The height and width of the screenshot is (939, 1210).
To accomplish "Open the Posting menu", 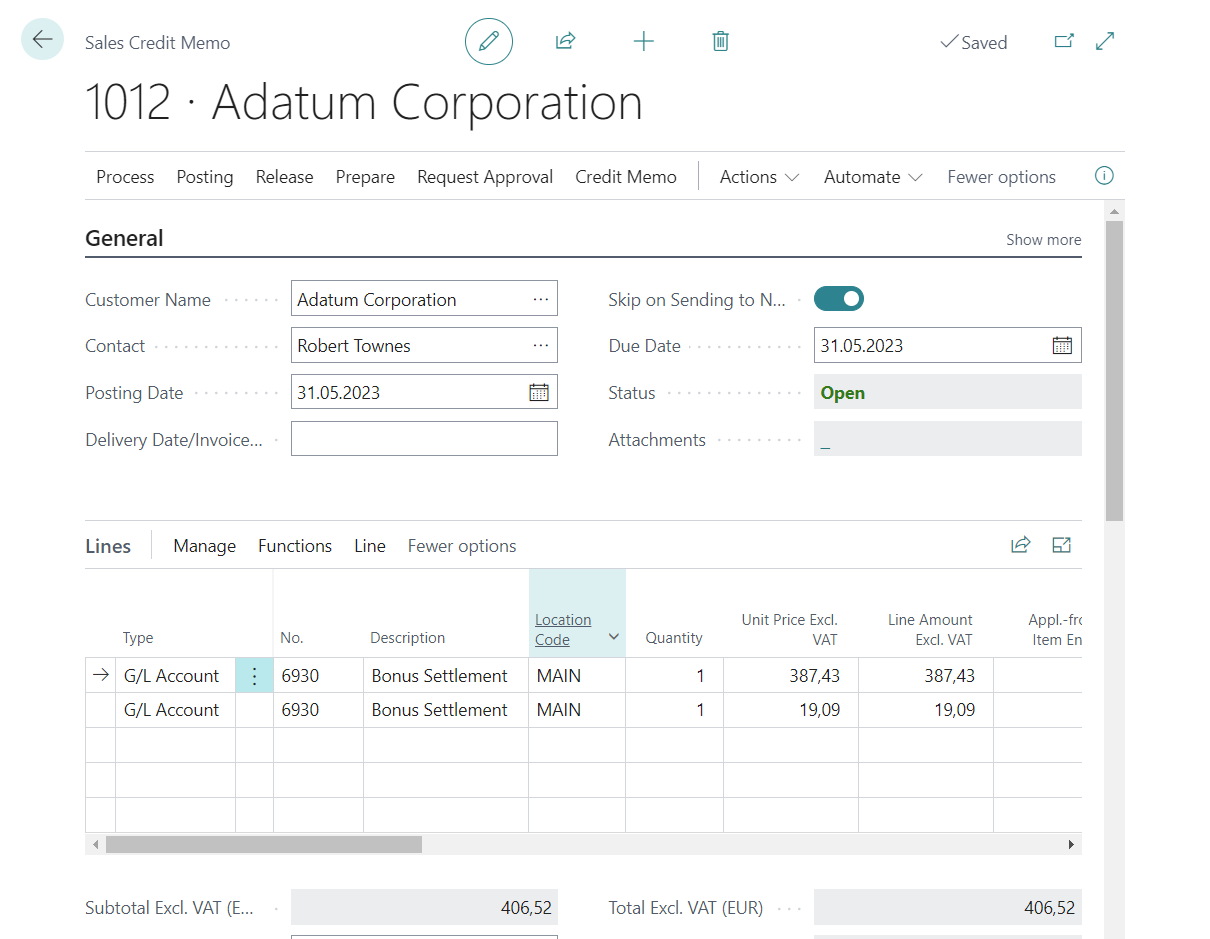I will (205, 177).
